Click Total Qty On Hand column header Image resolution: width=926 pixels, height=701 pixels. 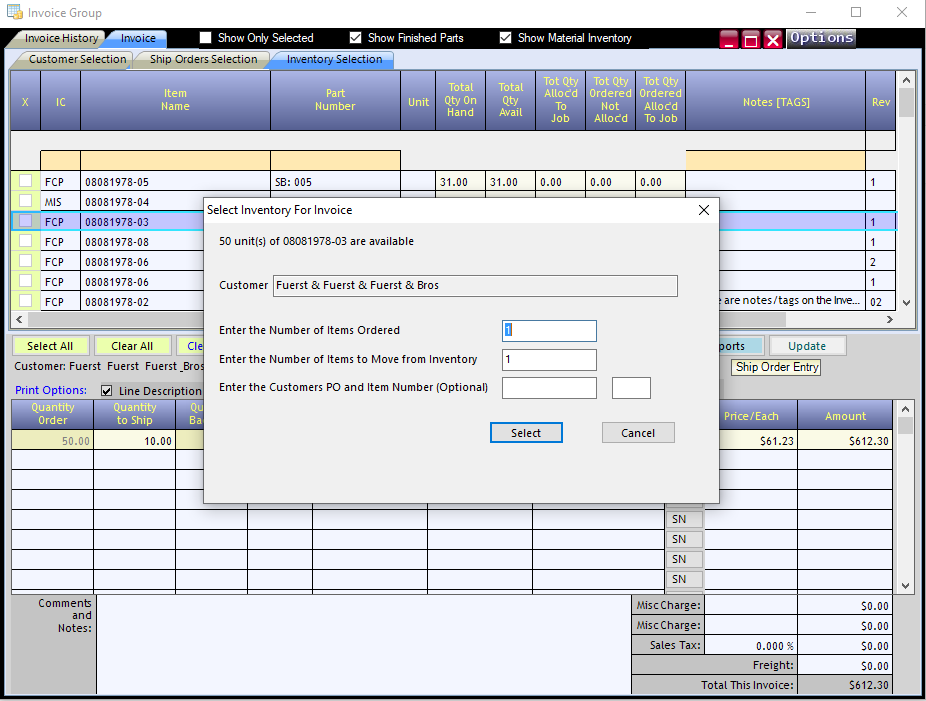(461, 100)
